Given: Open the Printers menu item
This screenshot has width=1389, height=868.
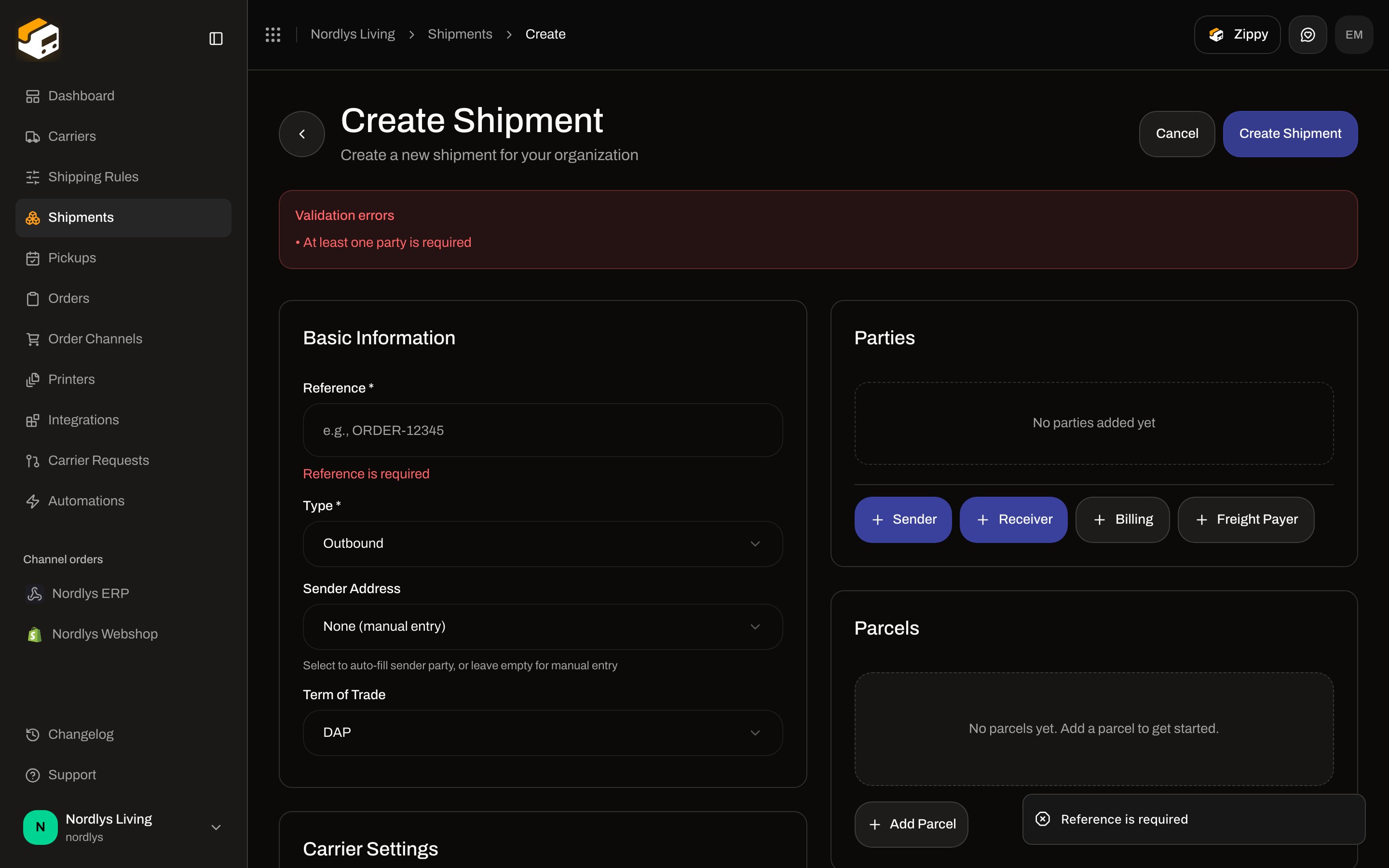Looking at the screenshot, I should click(x=123, y=380).
